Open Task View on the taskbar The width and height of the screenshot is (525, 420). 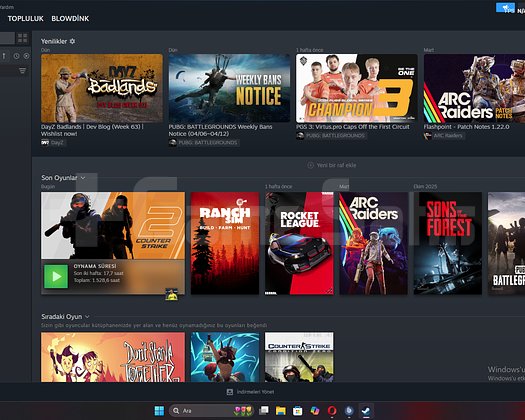[x=264, y=411]
